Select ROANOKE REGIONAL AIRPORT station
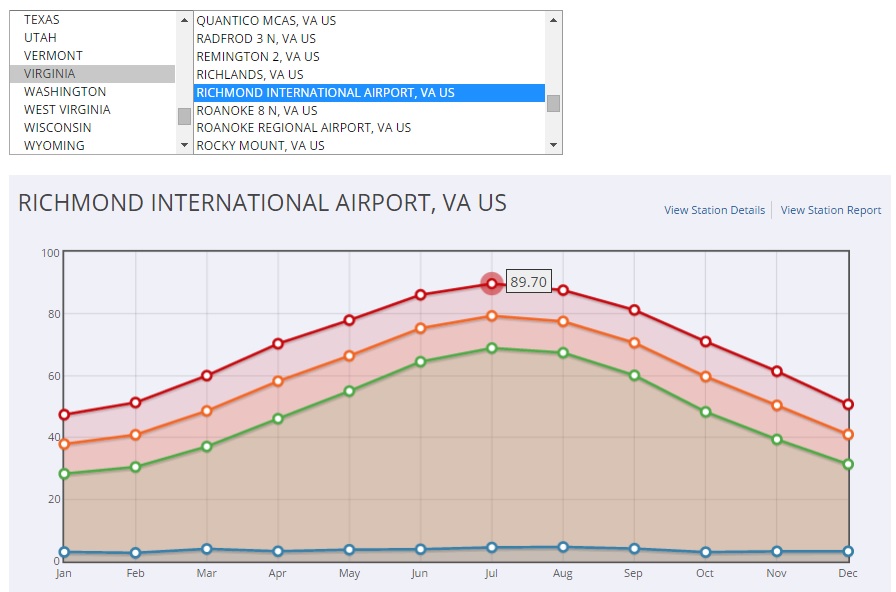Image resolution: width=896 pixels, height=592 pixels. click(303, 128)
